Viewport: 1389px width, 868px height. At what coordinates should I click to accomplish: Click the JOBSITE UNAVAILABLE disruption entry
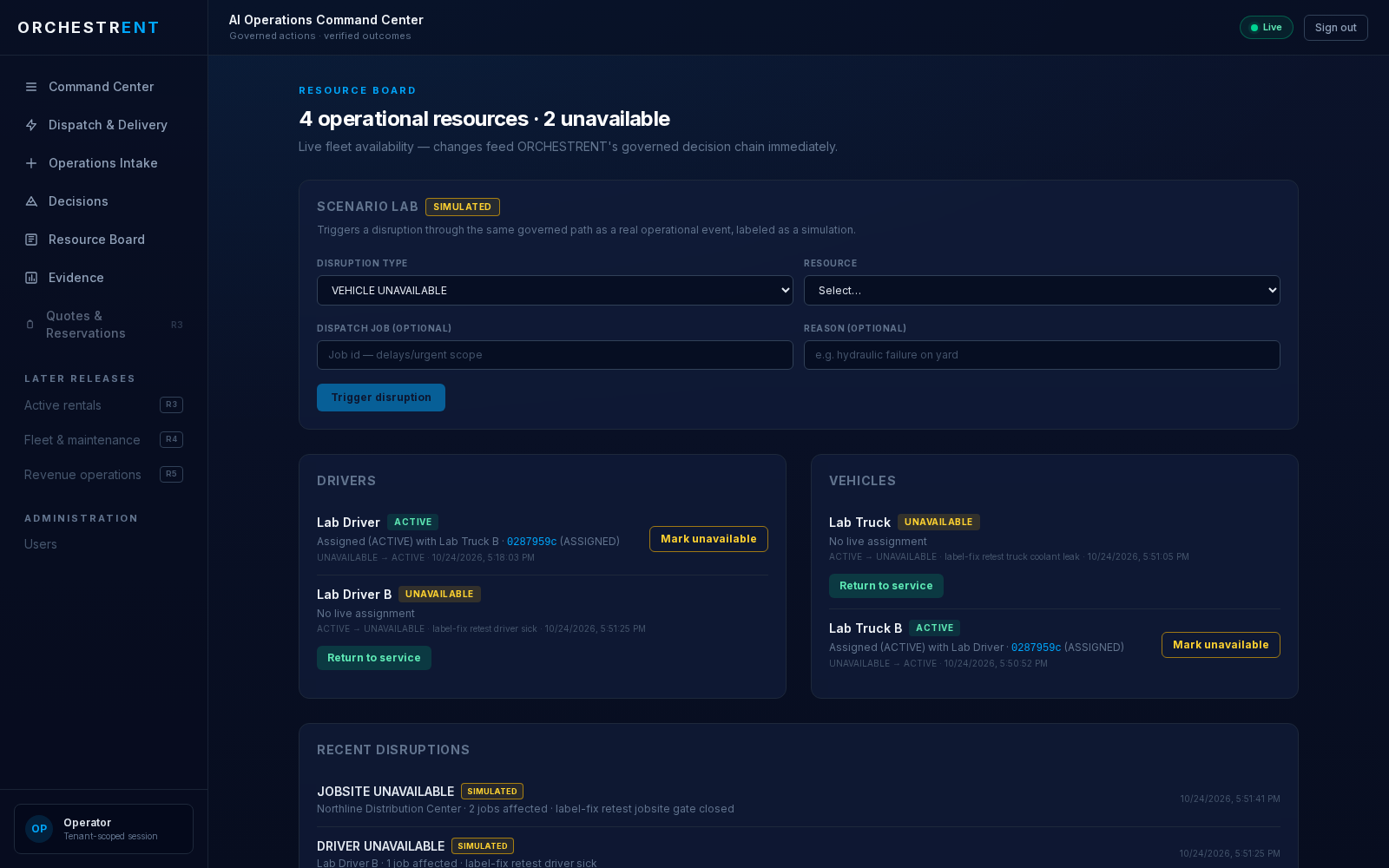click(798, 799)
